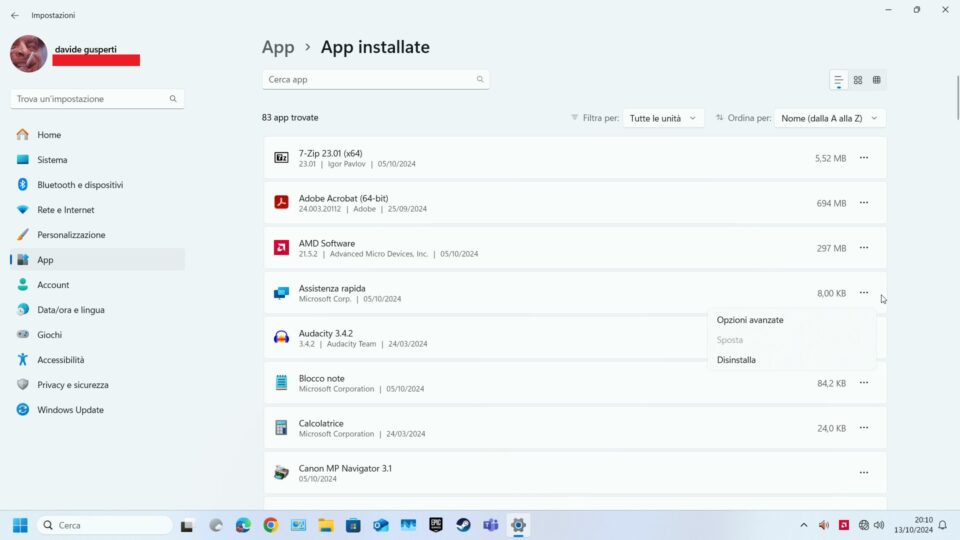Viewport: 960px width, 540px height.
Task: Open the Filtra per Tutte le unità dropdown
Action: [x=663, y=118]
